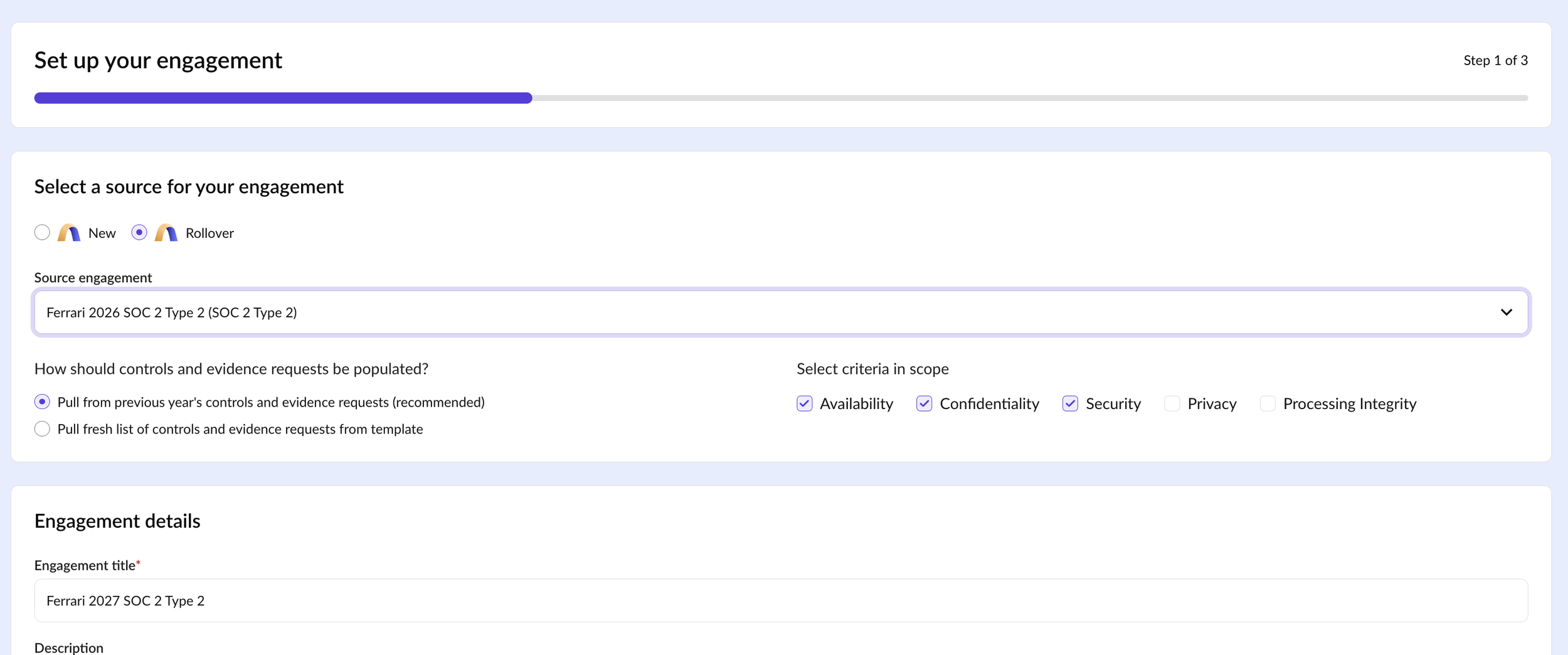This screenshot has width=1568, height=655.
Task: Select the Rollover source radio button
Action: [x=139, y=233]
